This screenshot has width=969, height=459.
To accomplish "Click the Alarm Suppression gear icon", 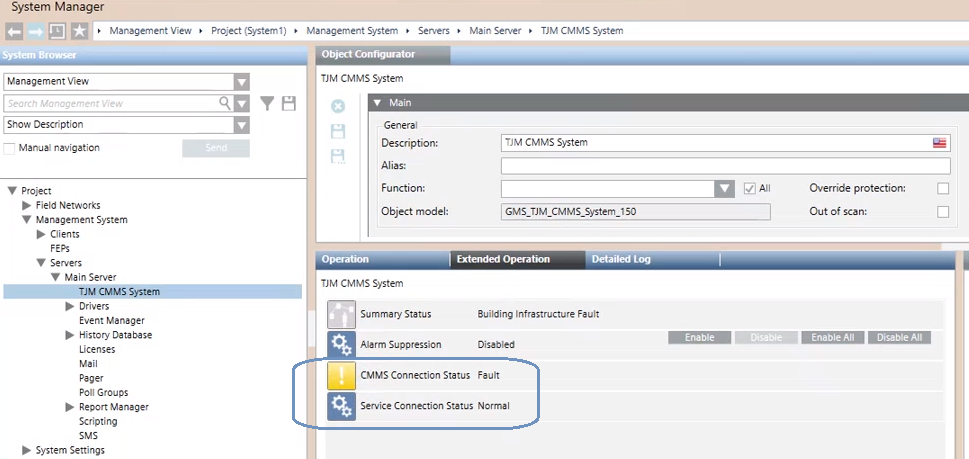I will 341,345.
